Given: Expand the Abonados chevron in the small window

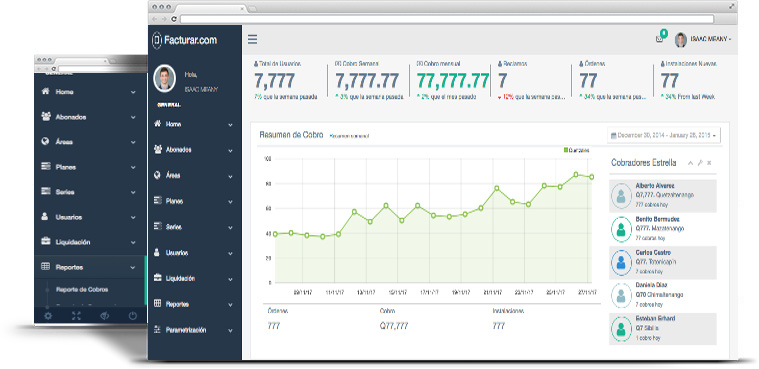Looking at the screenshot, I should (133, 117).
